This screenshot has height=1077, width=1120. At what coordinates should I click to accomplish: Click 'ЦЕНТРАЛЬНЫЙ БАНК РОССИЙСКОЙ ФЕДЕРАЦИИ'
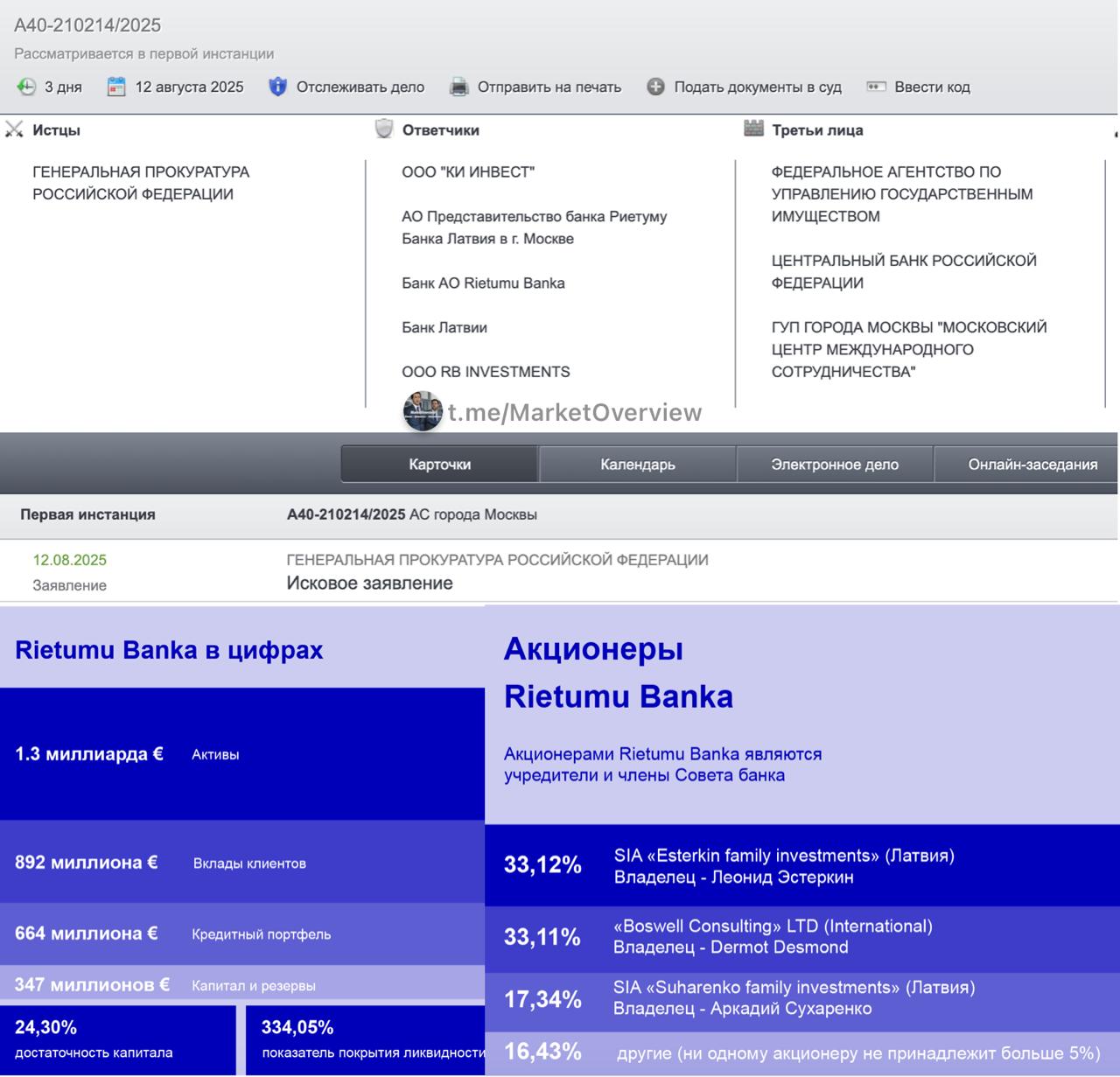click(x=904, y=271)
